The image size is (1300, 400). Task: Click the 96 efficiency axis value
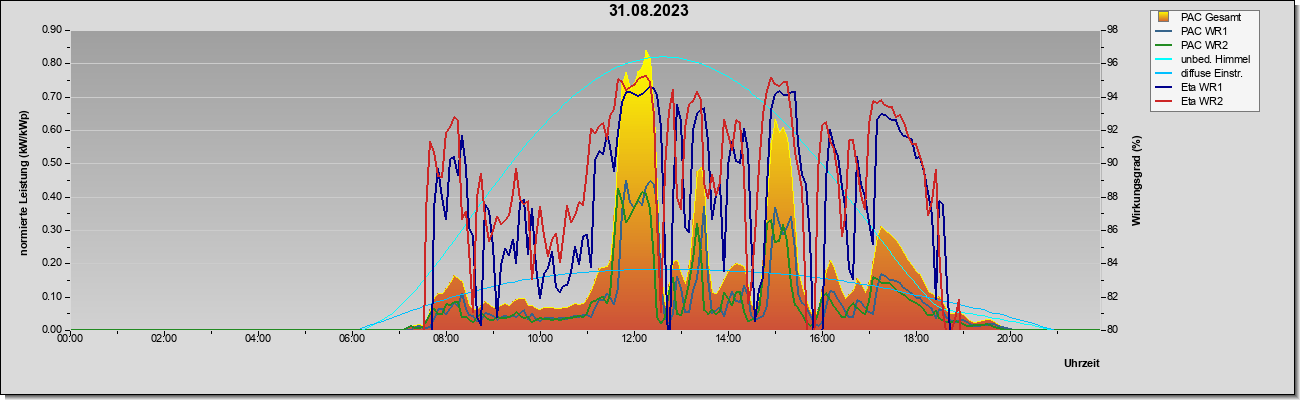point(1111,63)
